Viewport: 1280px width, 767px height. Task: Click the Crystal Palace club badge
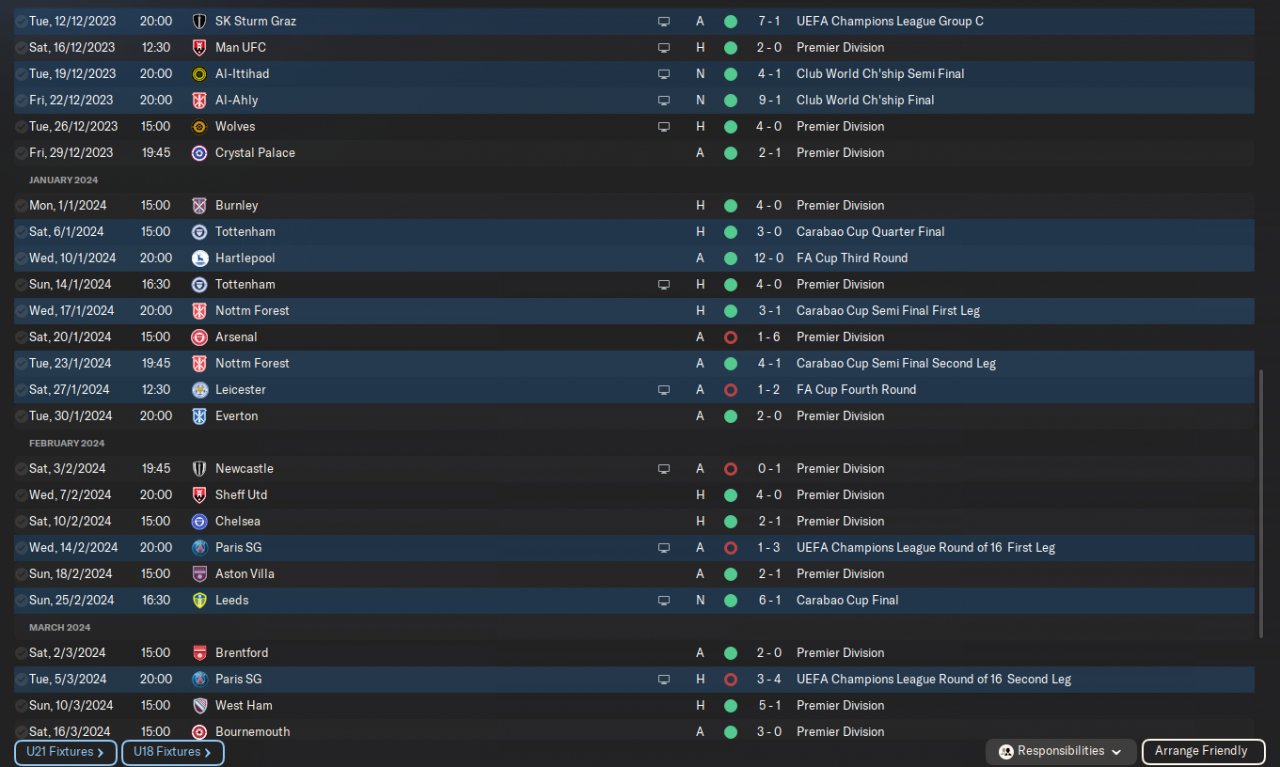pyautogui.click(x=199, y=153)
